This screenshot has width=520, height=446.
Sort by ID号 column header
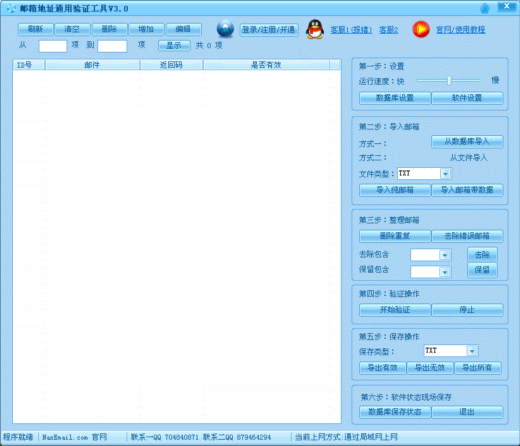29,65
